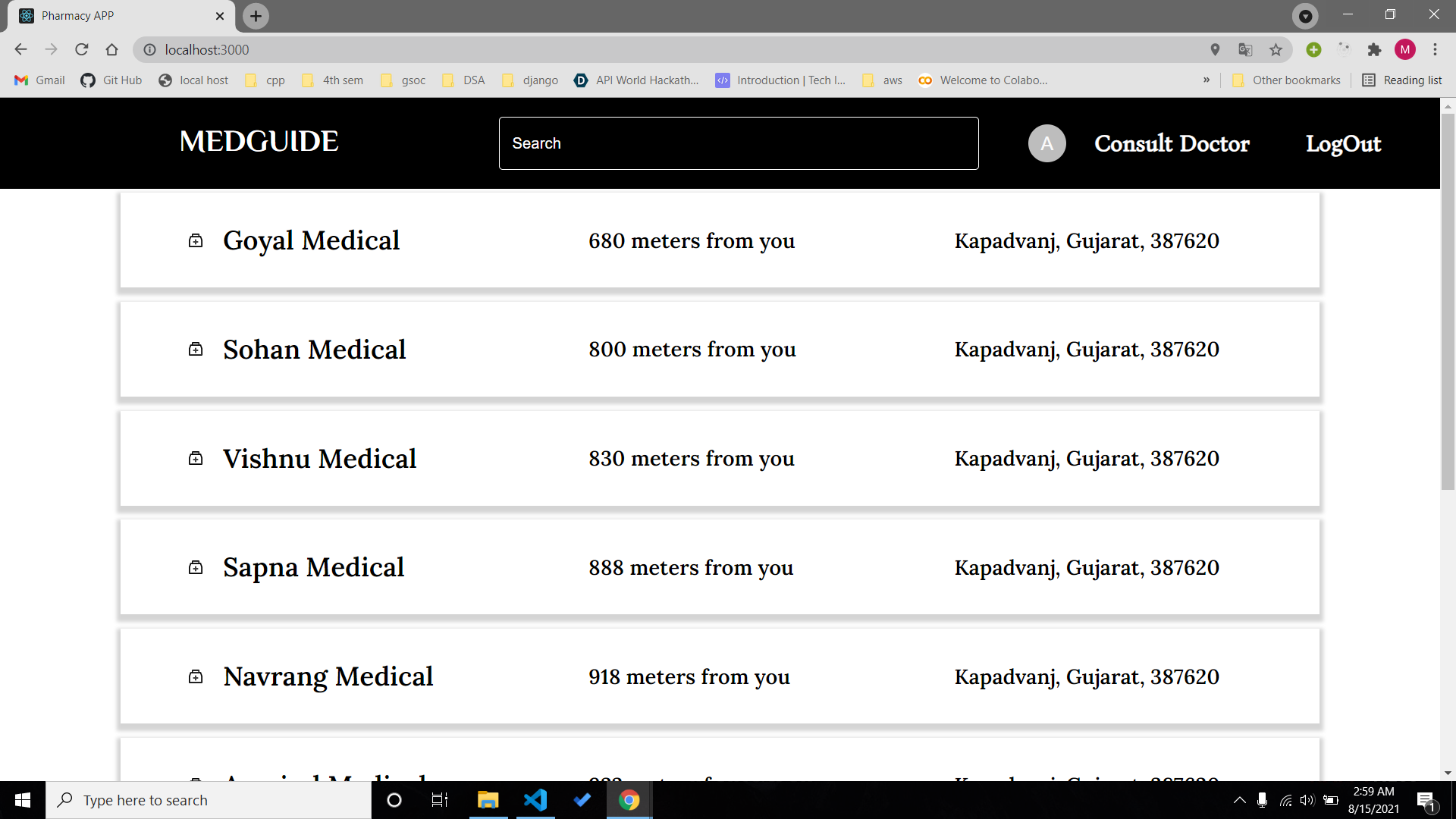Click the pharmacy icon next to Navrang Medical
1456x819 pixels.
[x=196, y=676]
